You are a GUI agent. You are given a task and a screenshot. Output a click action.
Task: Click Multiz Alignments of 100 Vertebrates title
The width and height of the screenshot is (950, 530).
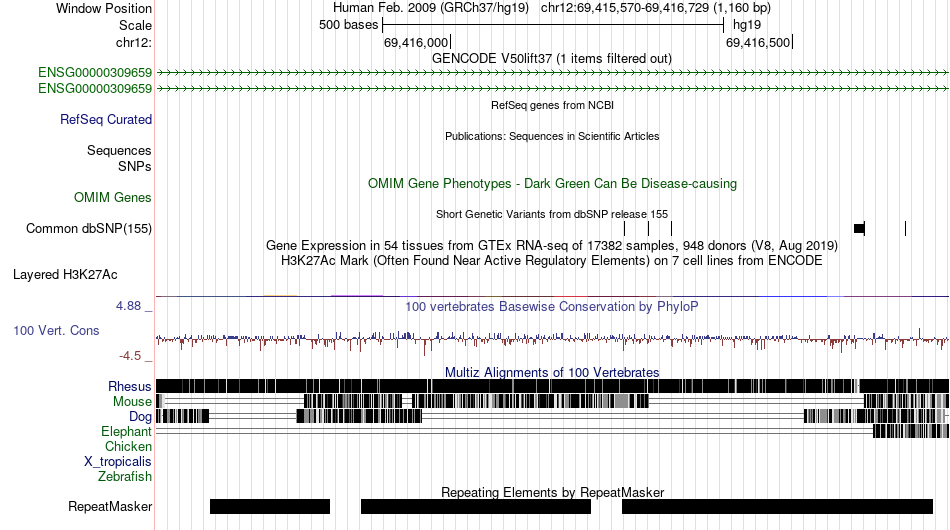pos(552,373)
